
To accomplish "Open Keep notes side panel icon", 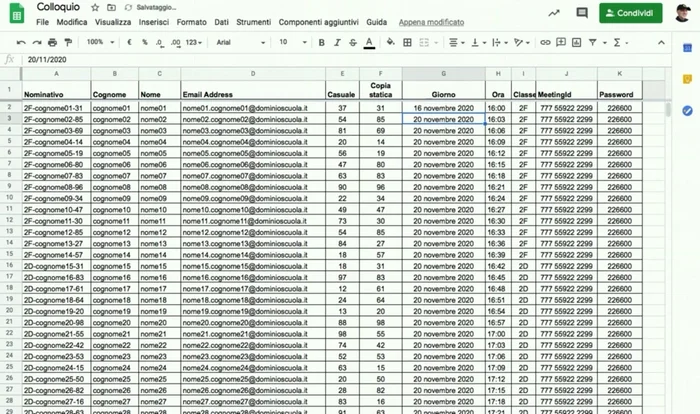I will pyautogui.click(x=688, y=79).
